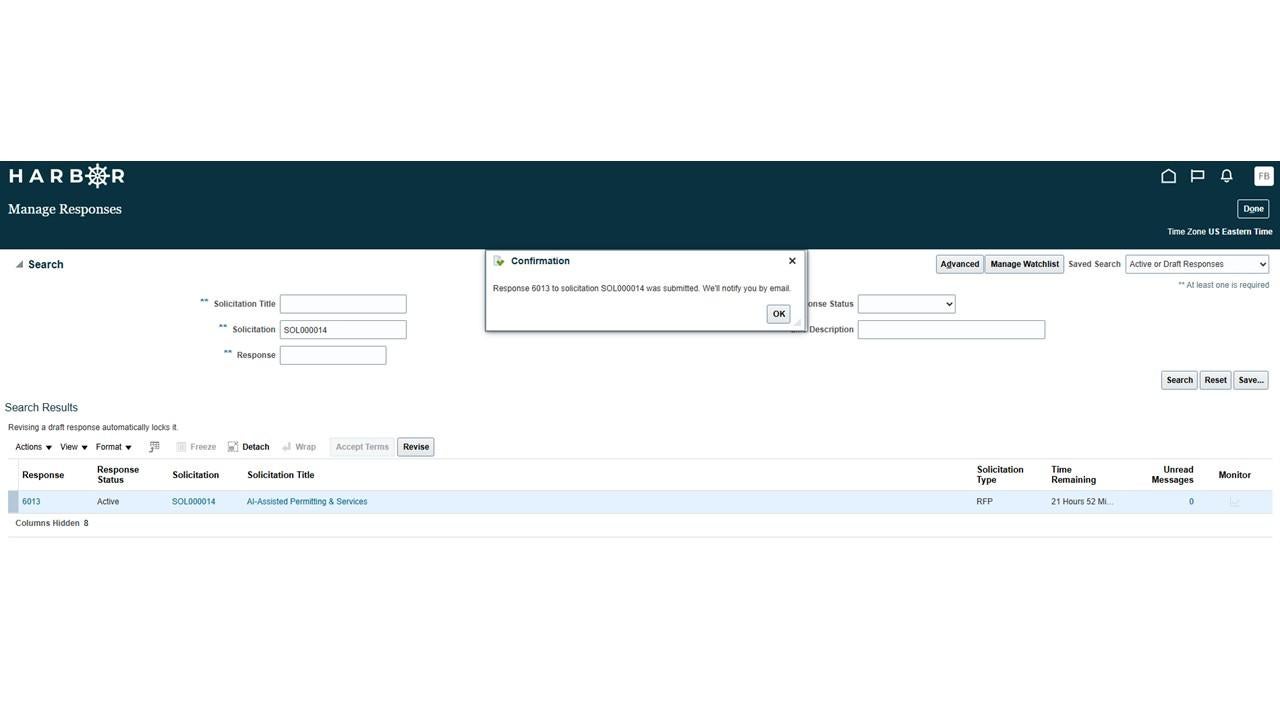Sort by Solicitation Type column header
Screen dimensions: 1280x720
[1000, 475]
